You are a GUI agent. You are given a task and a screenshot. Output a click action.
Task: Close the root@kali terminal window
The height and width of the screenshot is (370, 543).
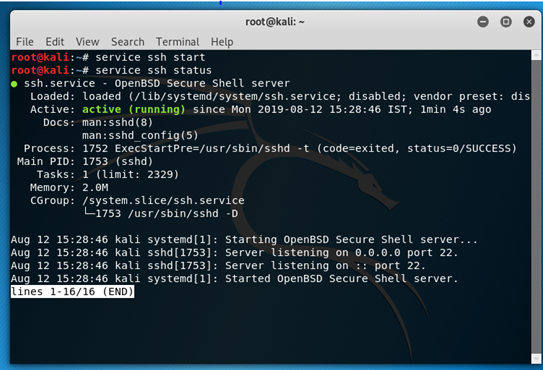point(529,22)
